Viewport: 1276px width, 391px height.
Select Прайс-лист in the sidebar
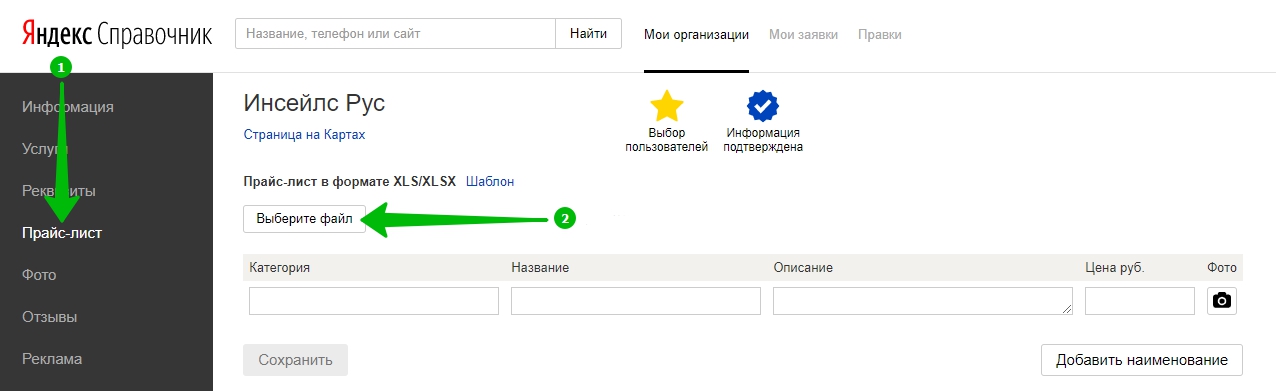[x=62, y=233]
